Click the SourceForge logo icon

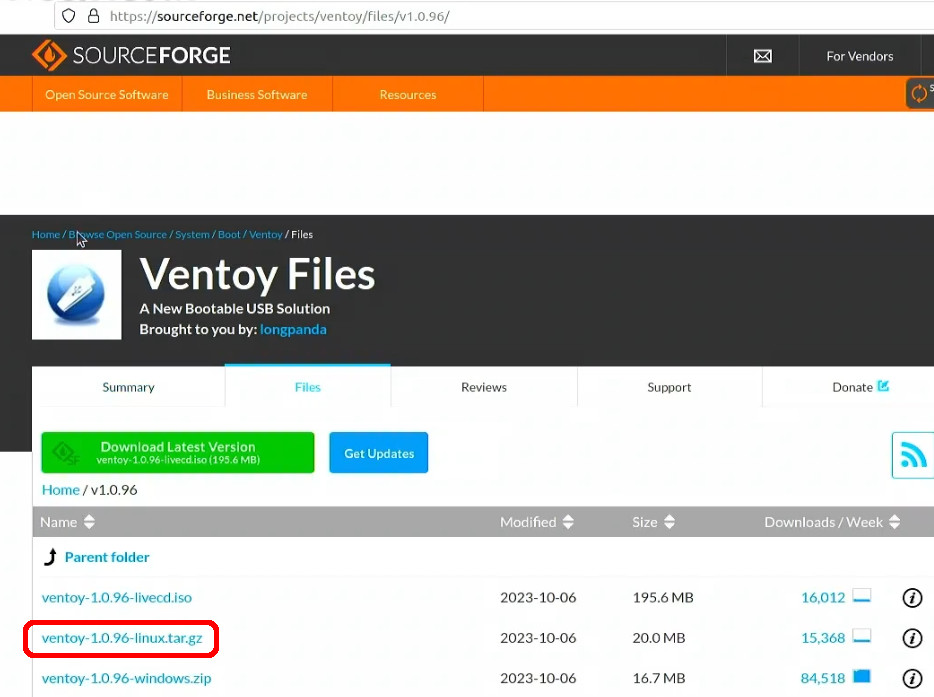pos(49,56)
